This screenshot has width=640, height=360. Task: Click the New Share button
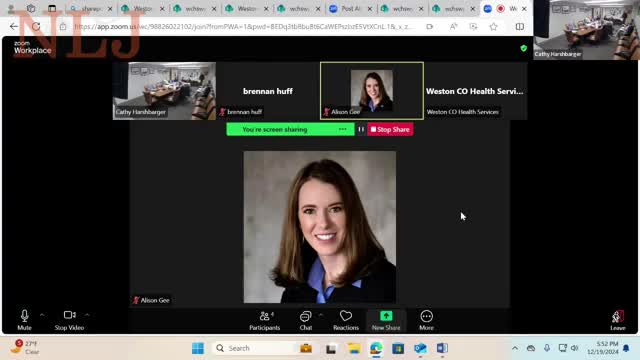coord(386,320)
